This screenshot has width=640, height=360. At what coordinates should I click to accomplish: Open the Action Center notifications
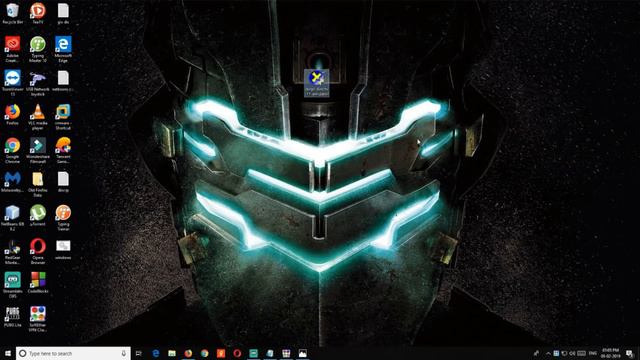click(630, 353)
